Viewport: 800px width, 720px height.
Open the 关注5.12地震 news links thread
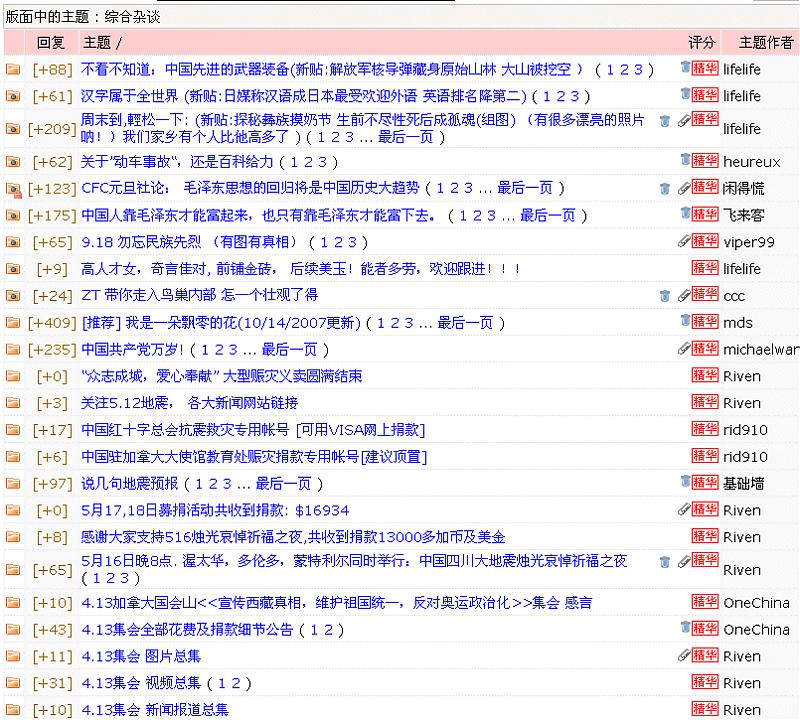tap(189, 403)
